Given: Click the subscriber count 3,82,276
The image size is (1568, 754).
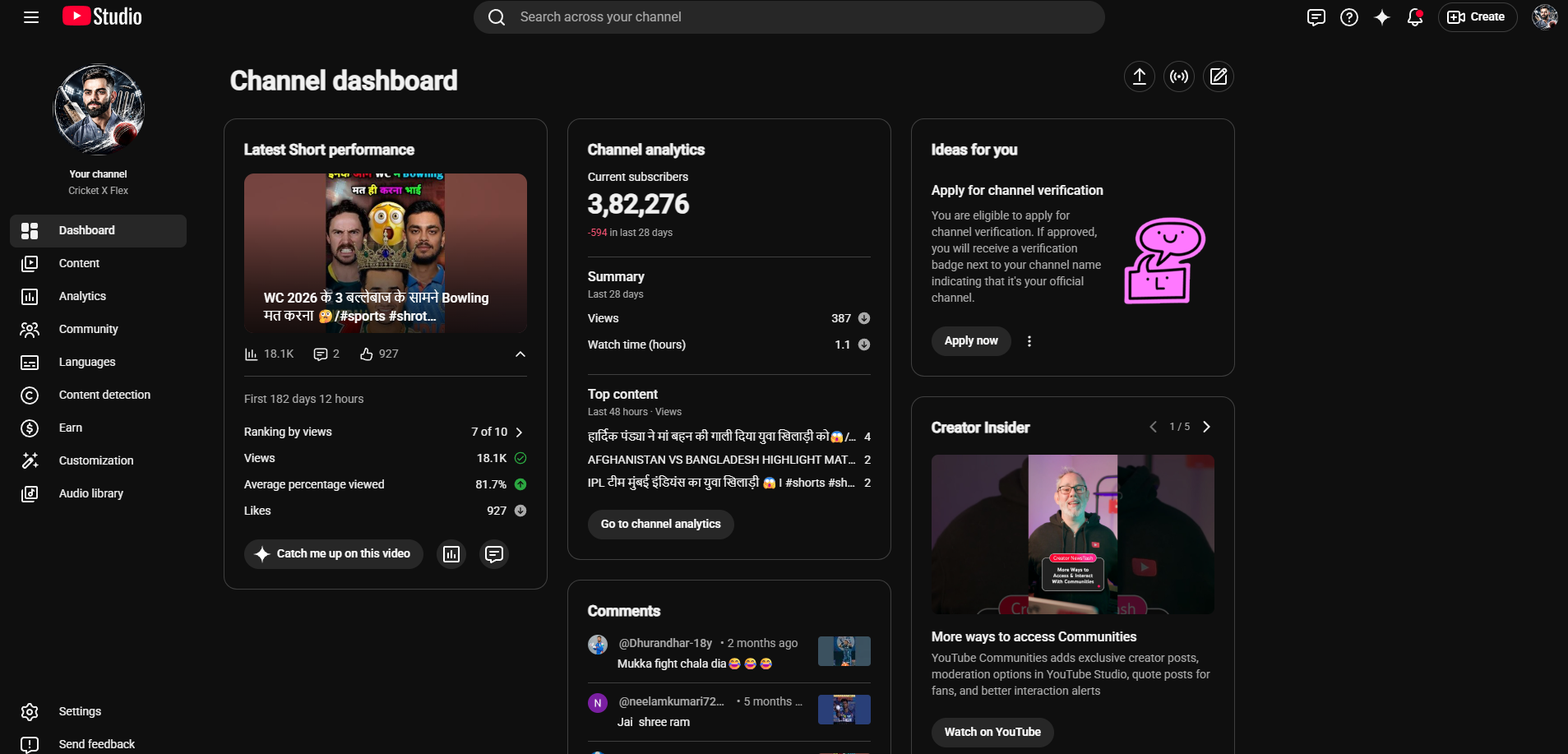Looking at the screenshot, I should pyautogui.click(x=639, y=204).
